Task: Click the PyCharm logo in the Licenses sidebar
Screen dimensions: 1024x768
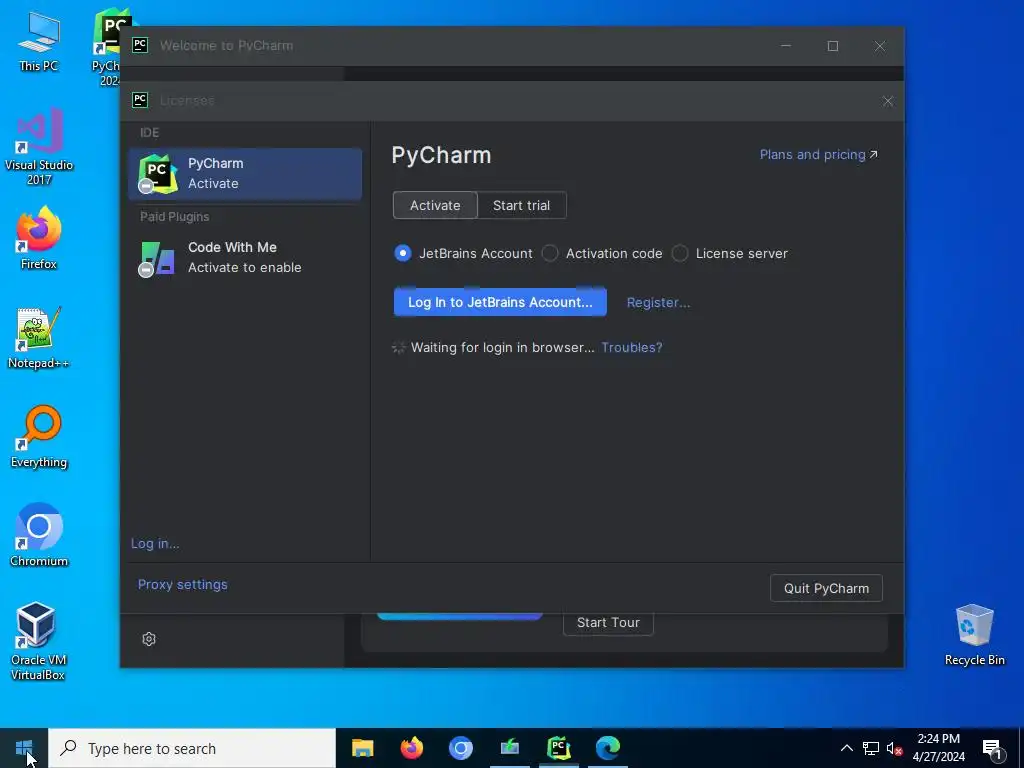Action: click(157, 174)
